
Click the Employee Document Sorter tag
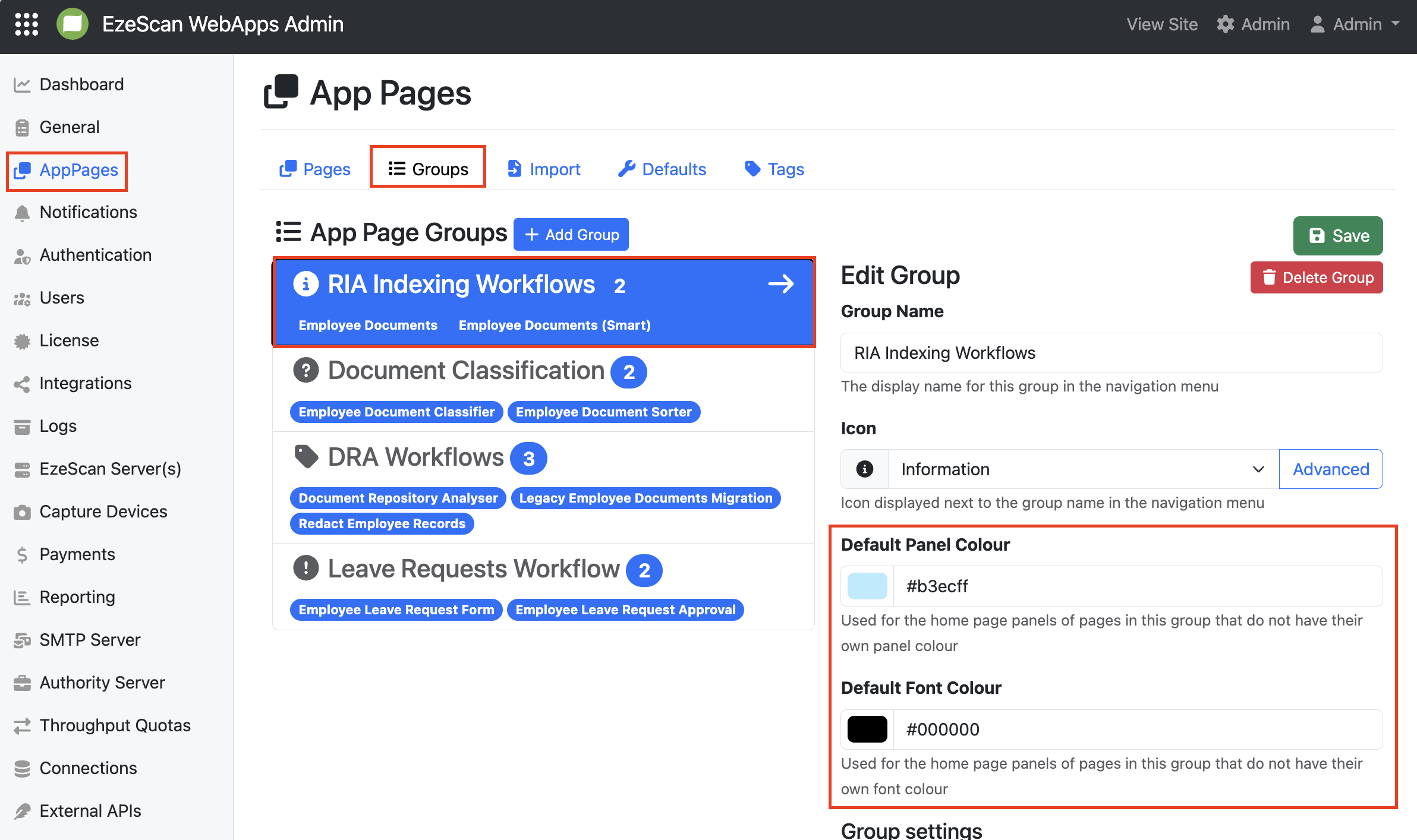pos(604,412)
